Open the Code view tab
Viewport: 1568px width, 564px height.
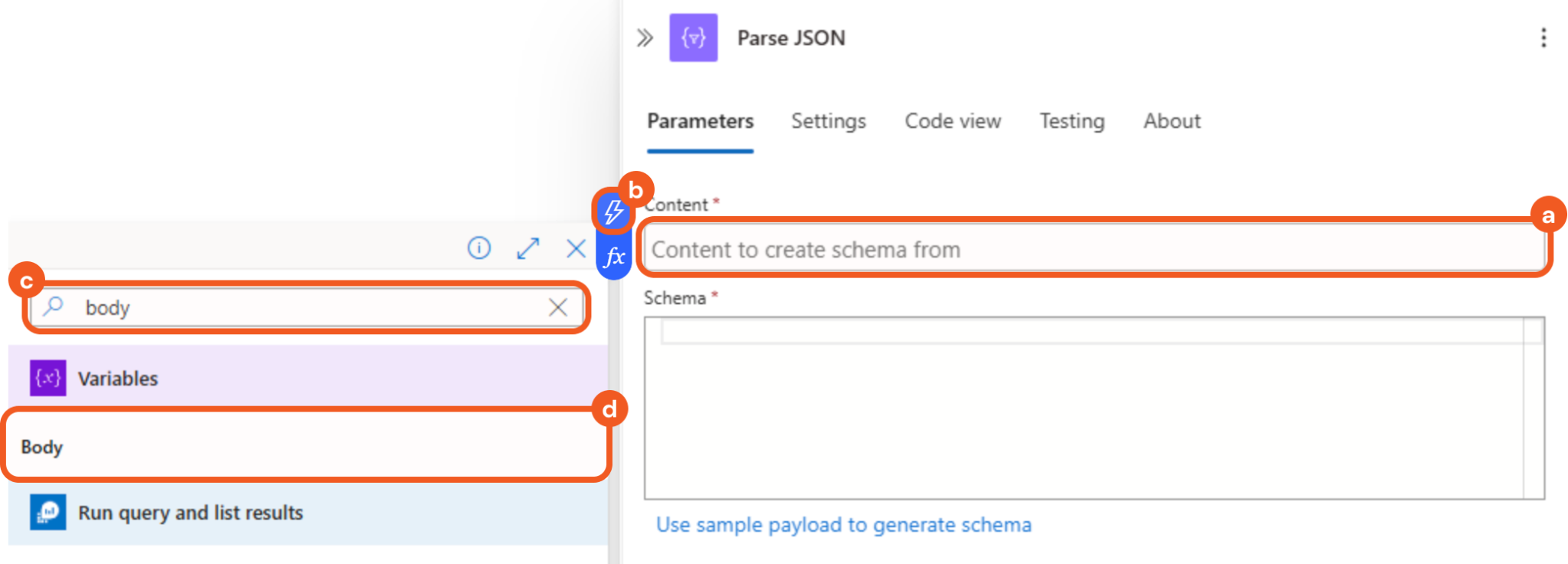point(952,121)
